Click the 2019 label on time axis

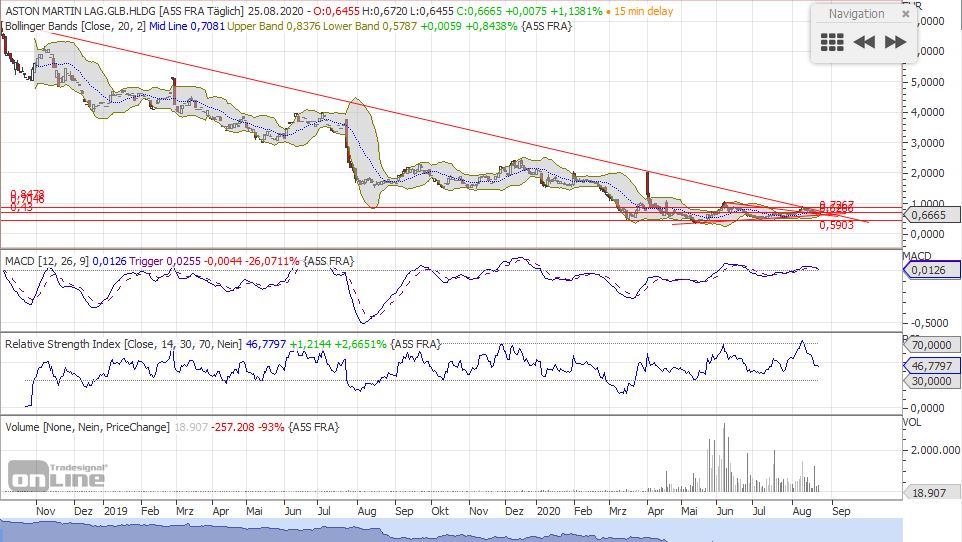(115, 511)
